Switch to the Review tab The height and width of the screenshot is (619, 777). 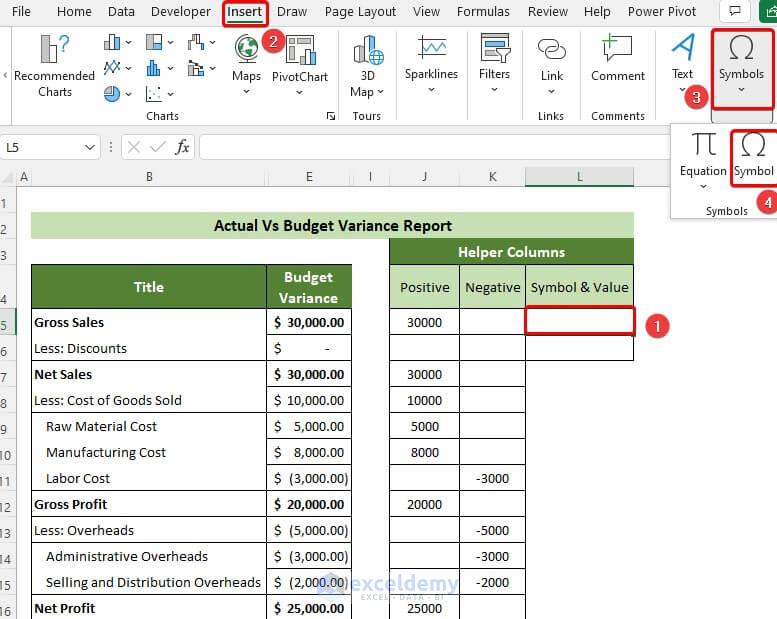click(548, 11)
